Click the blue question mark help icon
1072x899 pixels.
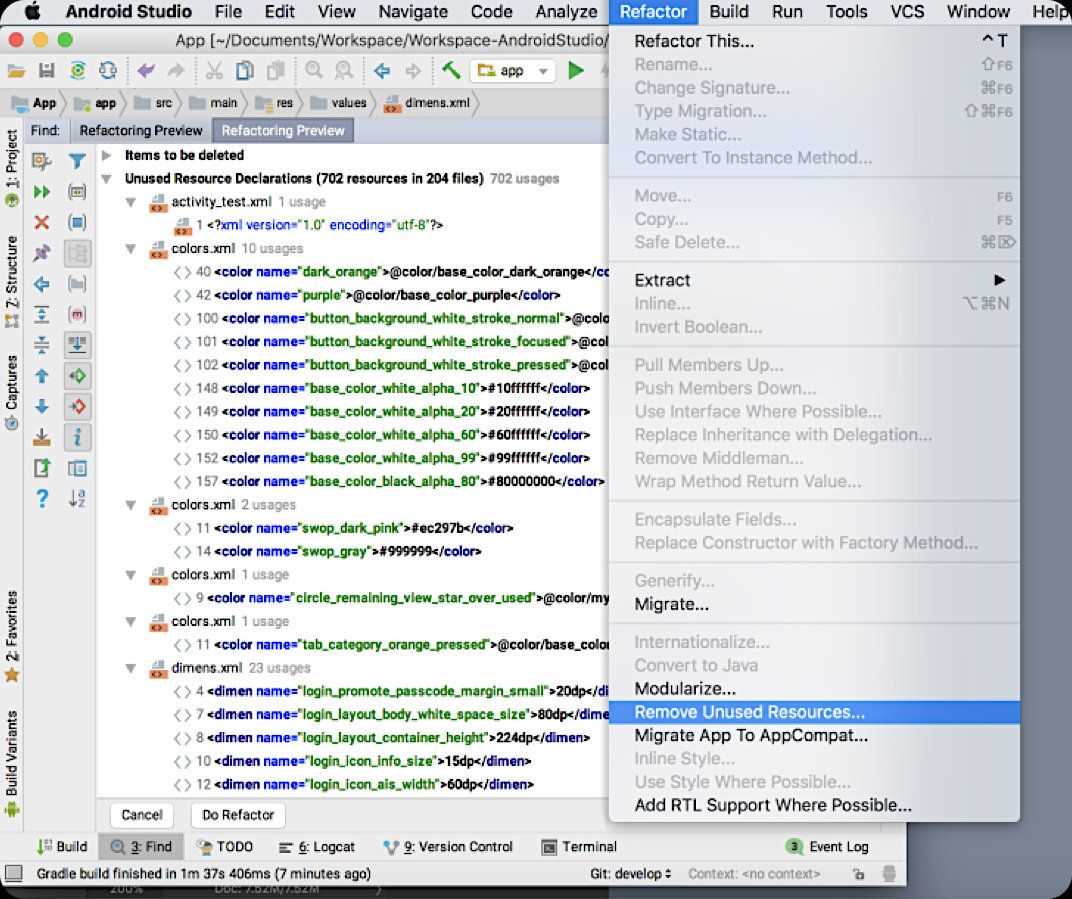pyautogui.click(x=42, y=498)
